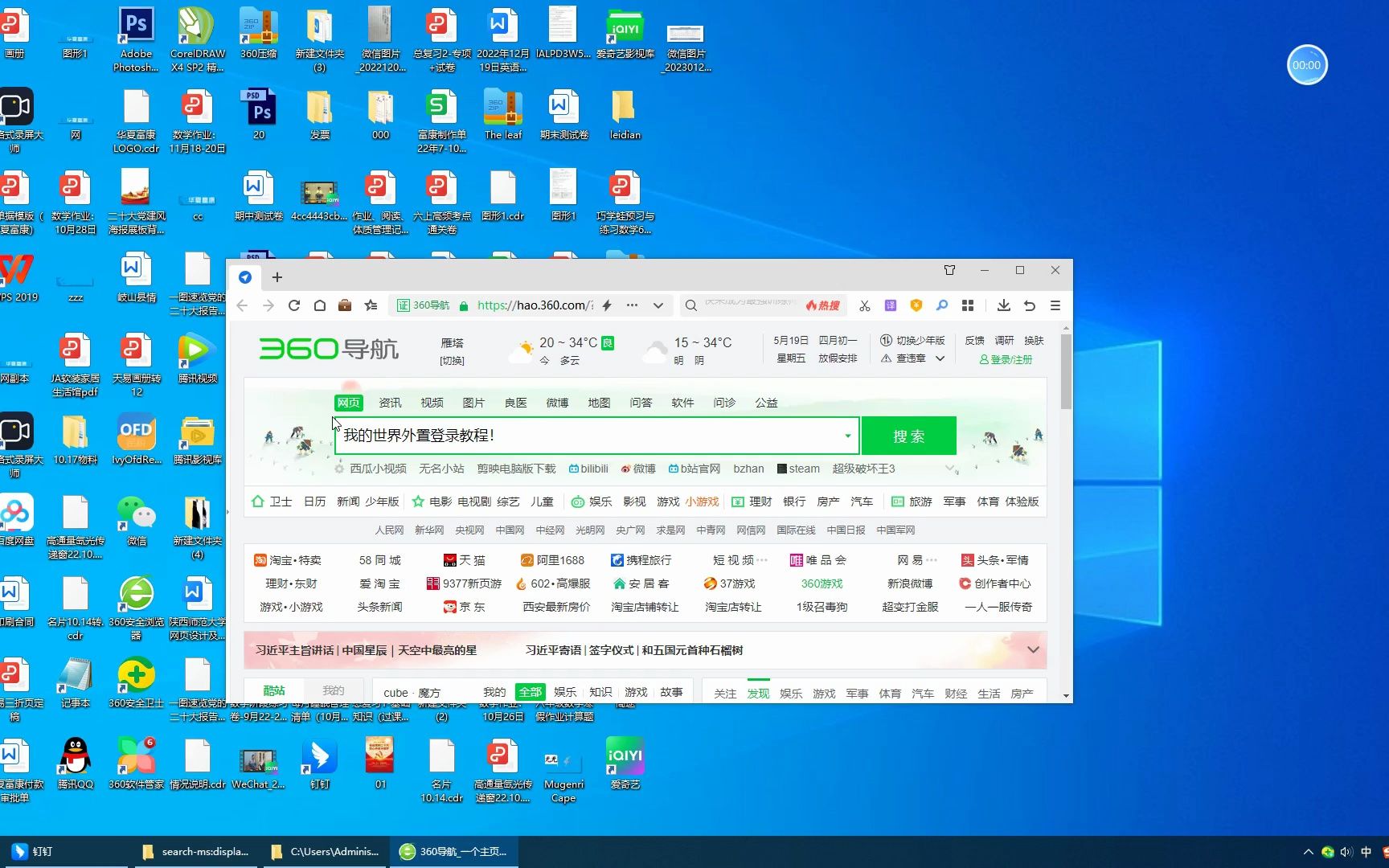Select the 发现 feed tab
Viewport: 1389px width, 868px height.
click(x=758, y=693)
